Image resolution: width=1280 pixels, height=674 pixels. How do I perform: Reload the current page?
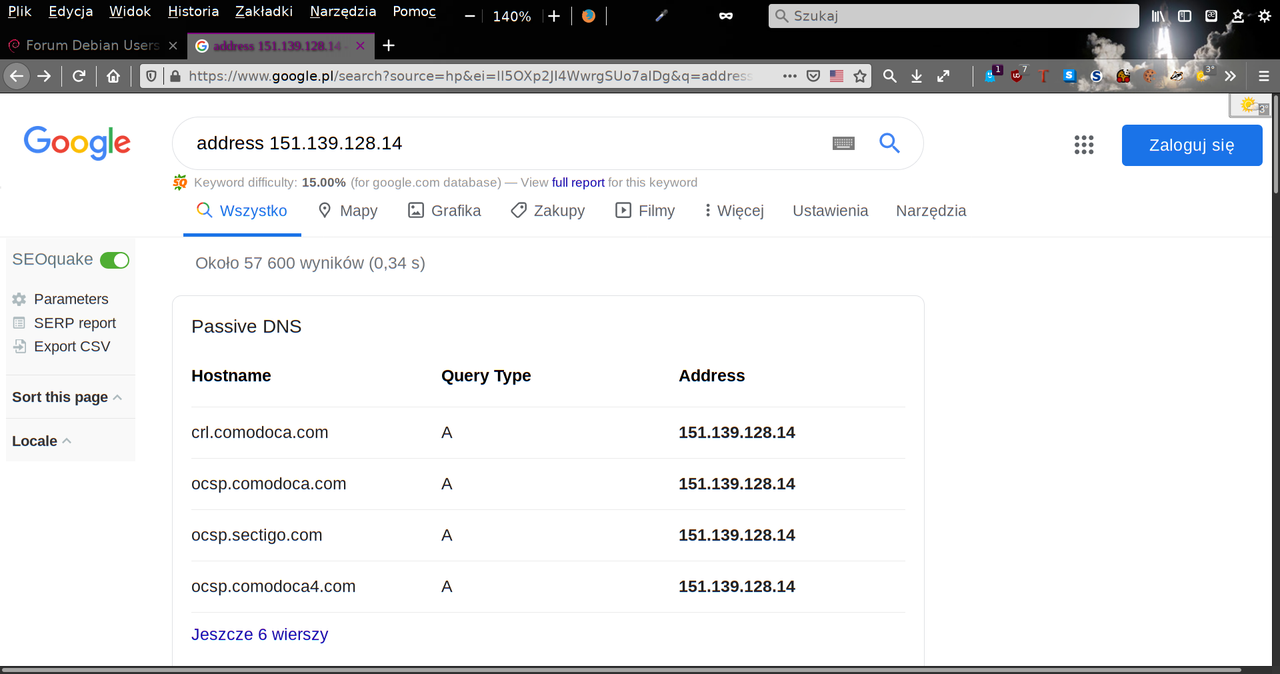click(x=79, y=76)
